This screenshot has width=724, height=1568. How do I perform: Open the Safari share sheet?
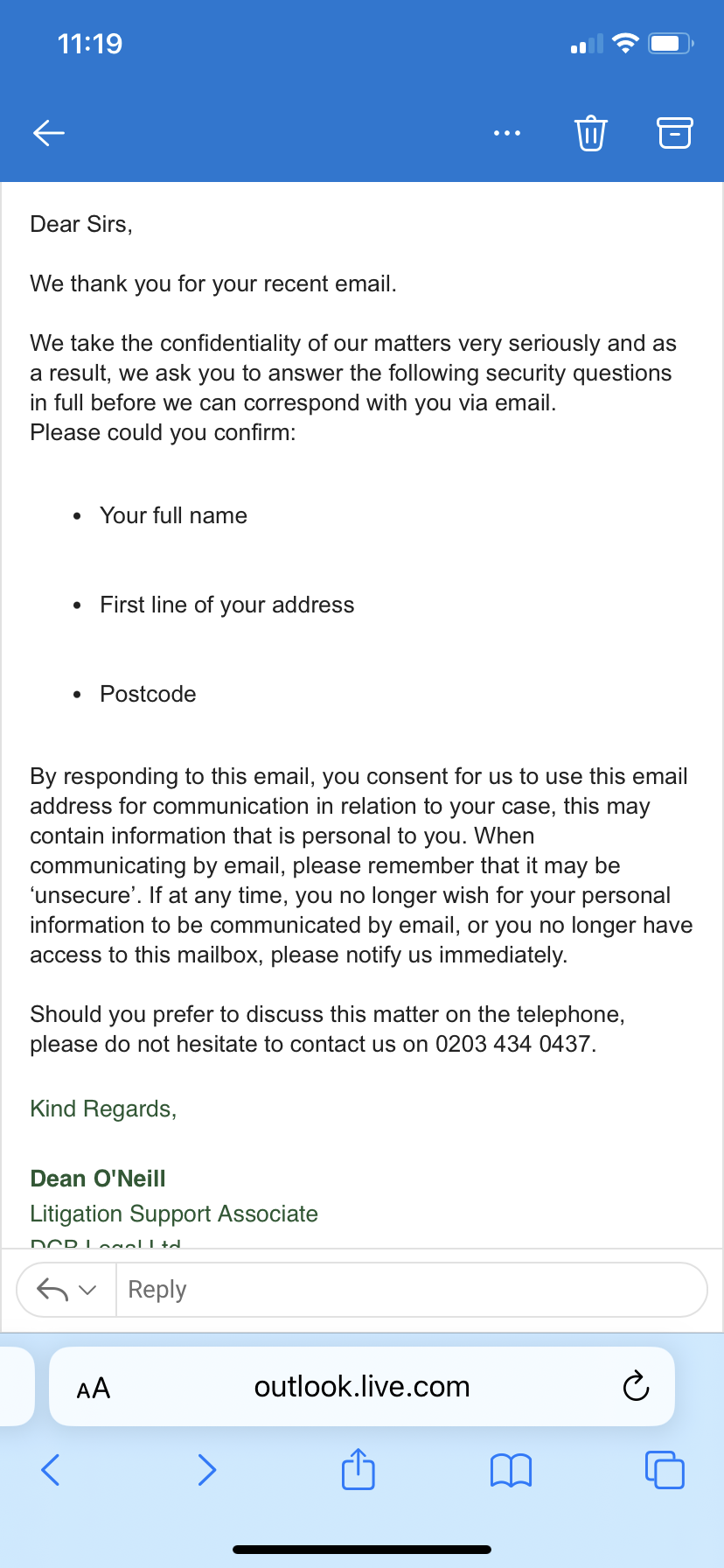pos(359,1470)
